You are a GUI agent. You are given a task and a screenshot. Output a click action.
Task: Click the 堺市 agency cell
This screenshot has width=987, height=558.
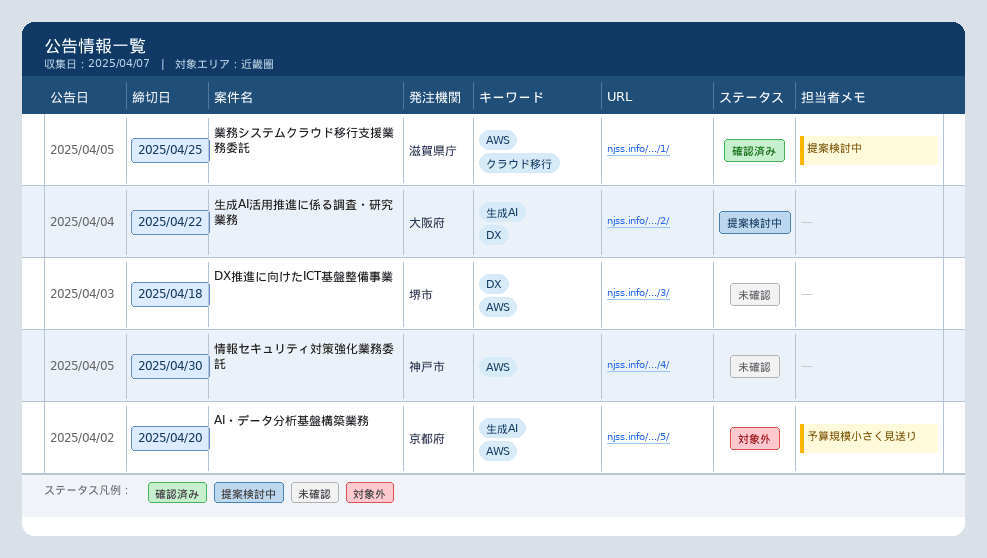tap(420, 295)
